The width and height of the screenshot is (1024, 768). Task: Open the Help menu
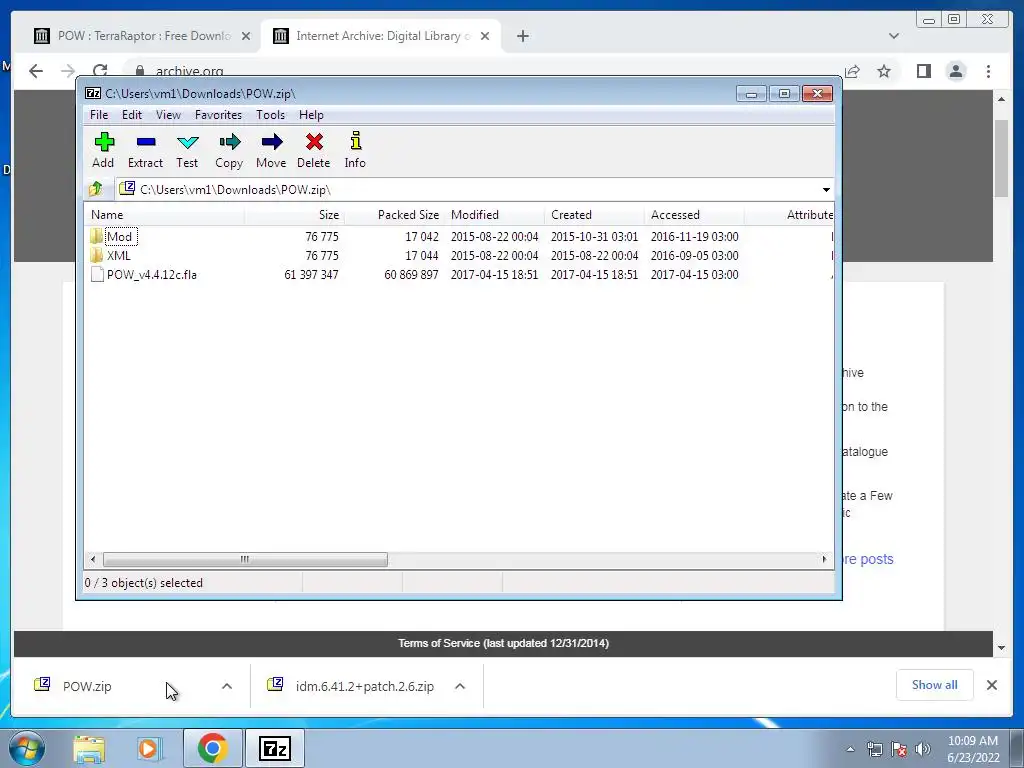coord(312,115)
